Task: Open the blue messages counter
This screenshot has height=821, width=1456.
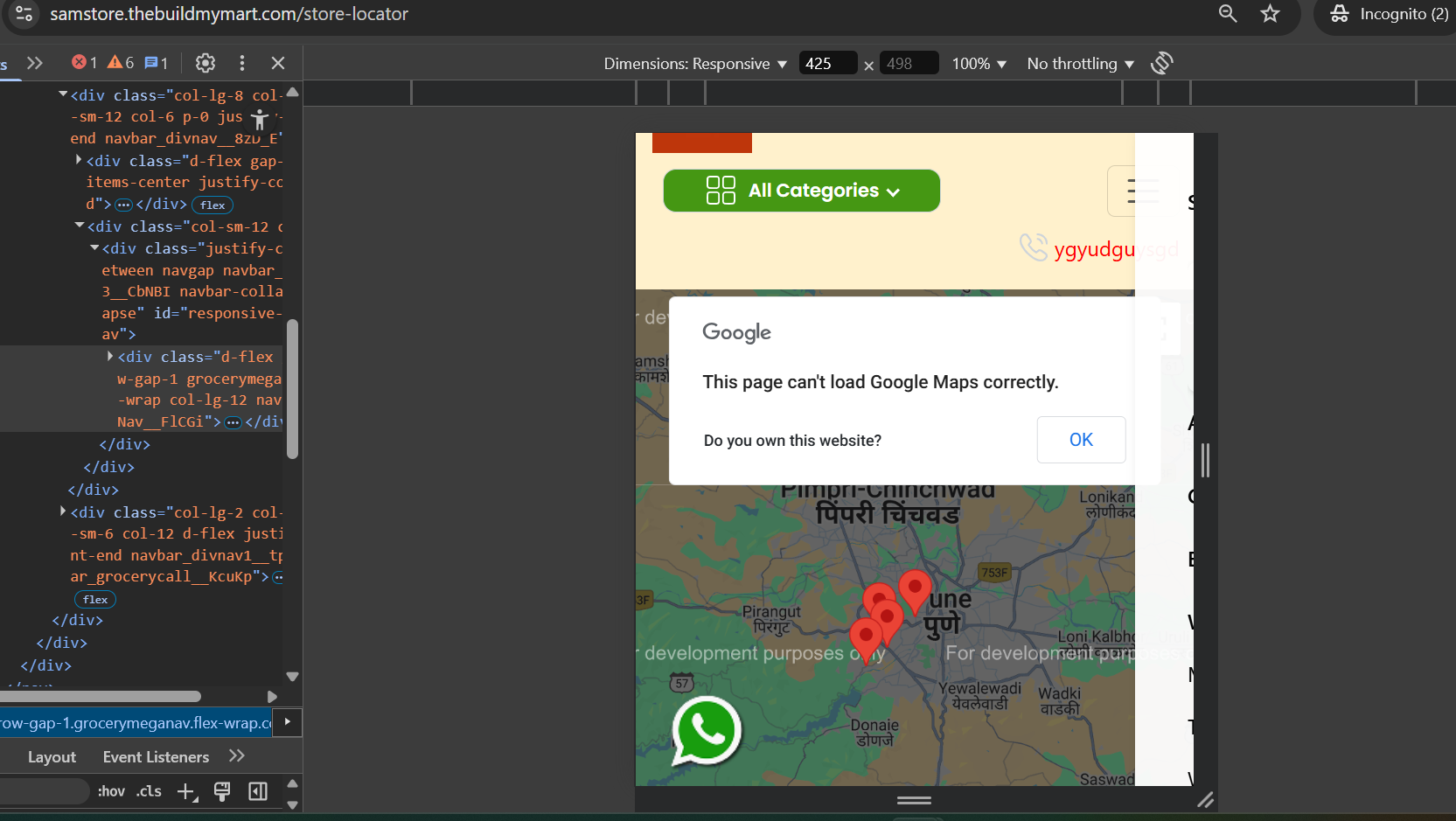Action: [x=157, y=63]
